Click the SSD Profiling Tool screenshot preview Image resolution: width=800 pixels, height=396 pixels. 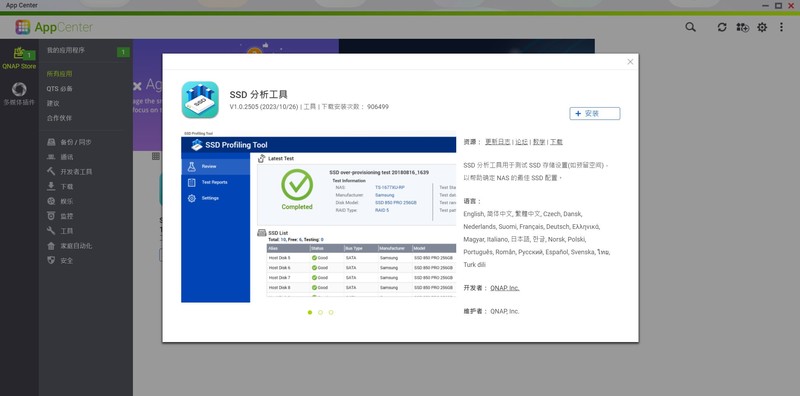click(318, 217)
